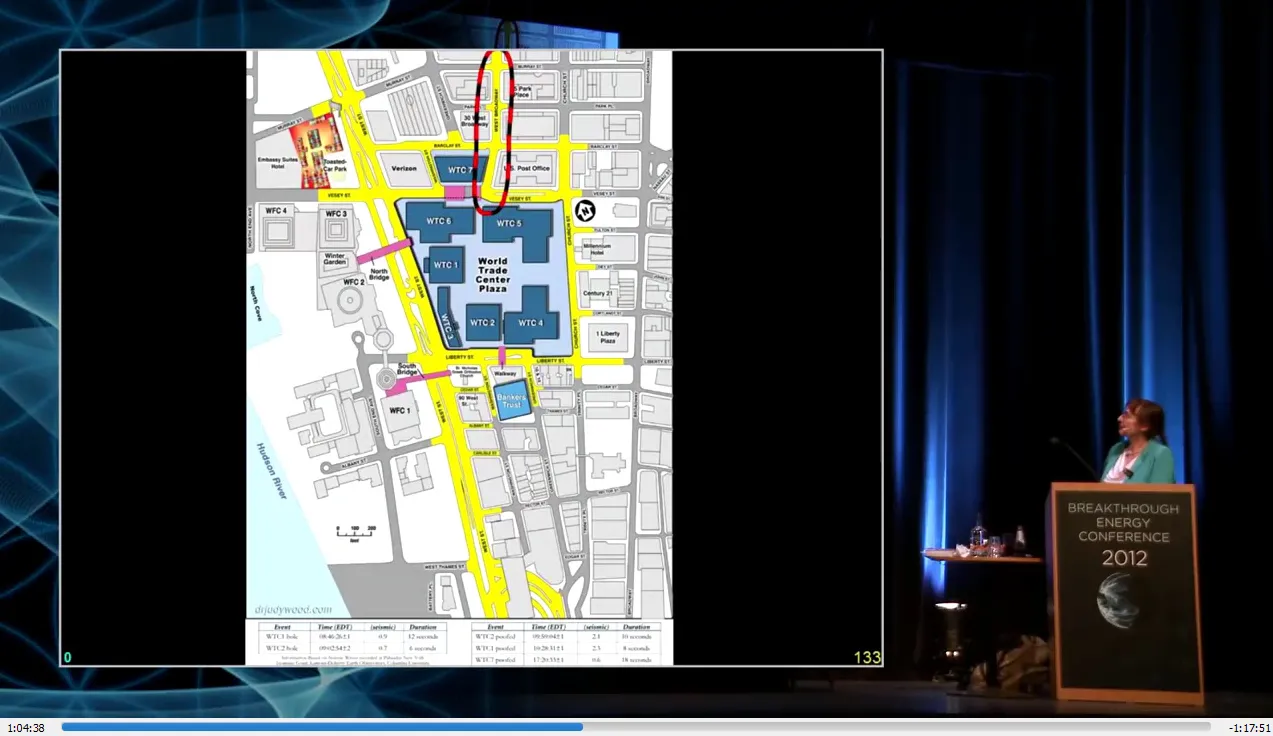This screenshot has width=1273, height=736.
Task: Click the Winter Garden label
Action: (334, 258)
